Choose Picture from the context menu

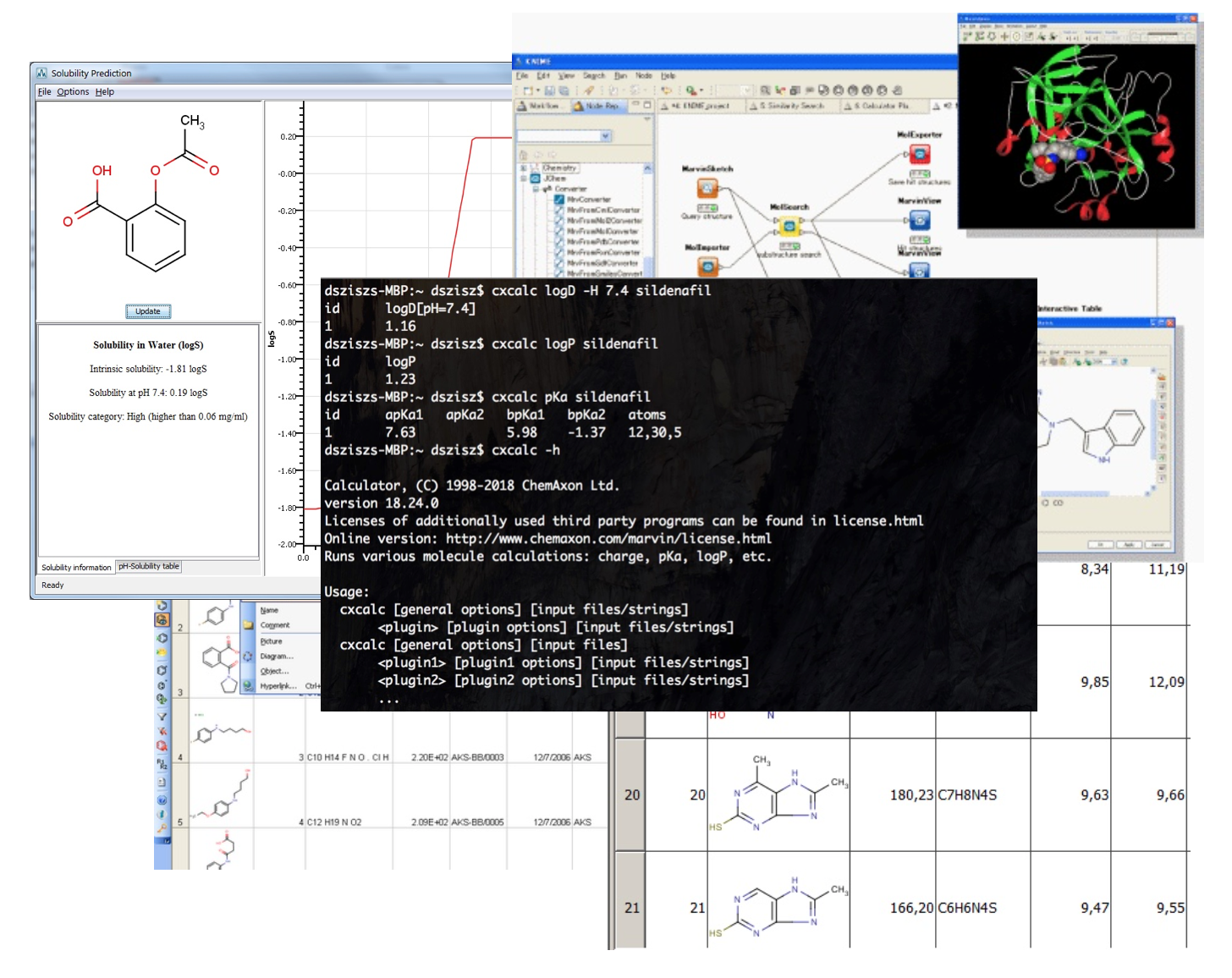coord(271,641)
